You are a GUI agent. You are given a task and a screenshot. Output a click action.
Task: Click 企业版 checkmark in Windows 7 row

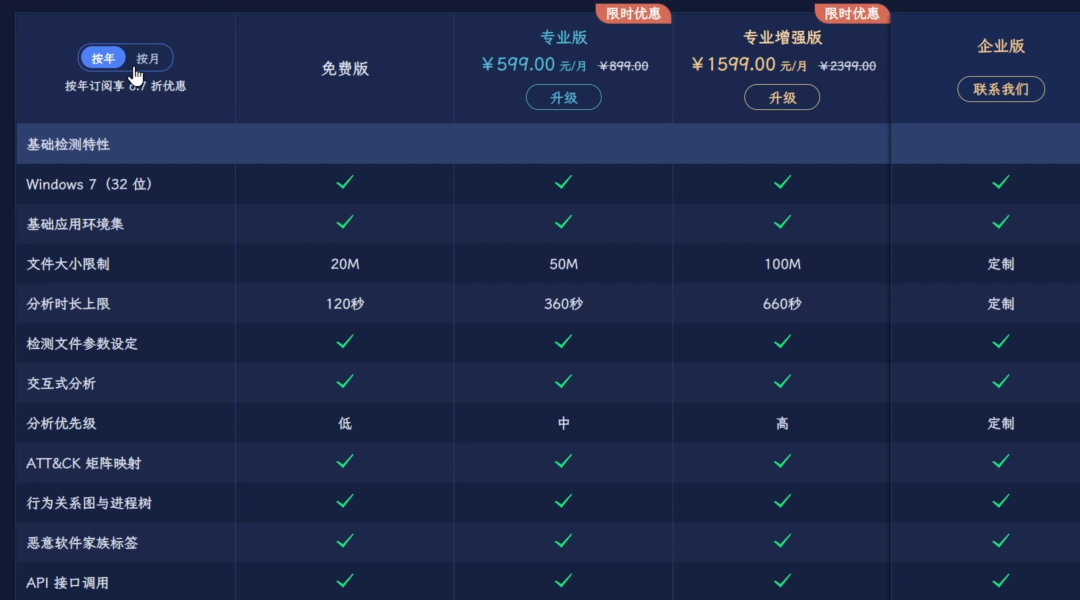[1001, 182]
